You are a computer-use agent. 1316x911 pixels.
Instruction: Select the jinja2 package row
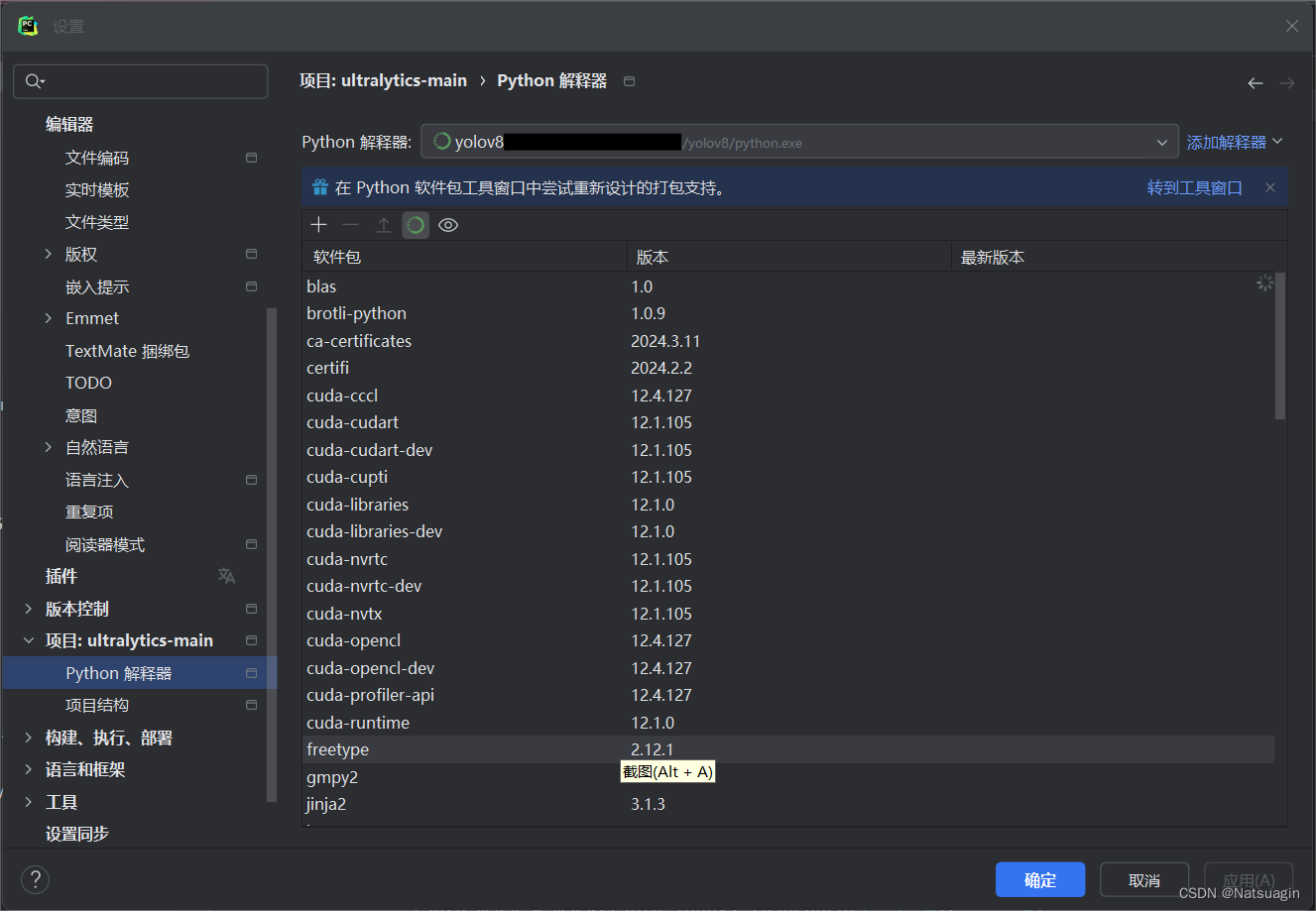[788, 804]
